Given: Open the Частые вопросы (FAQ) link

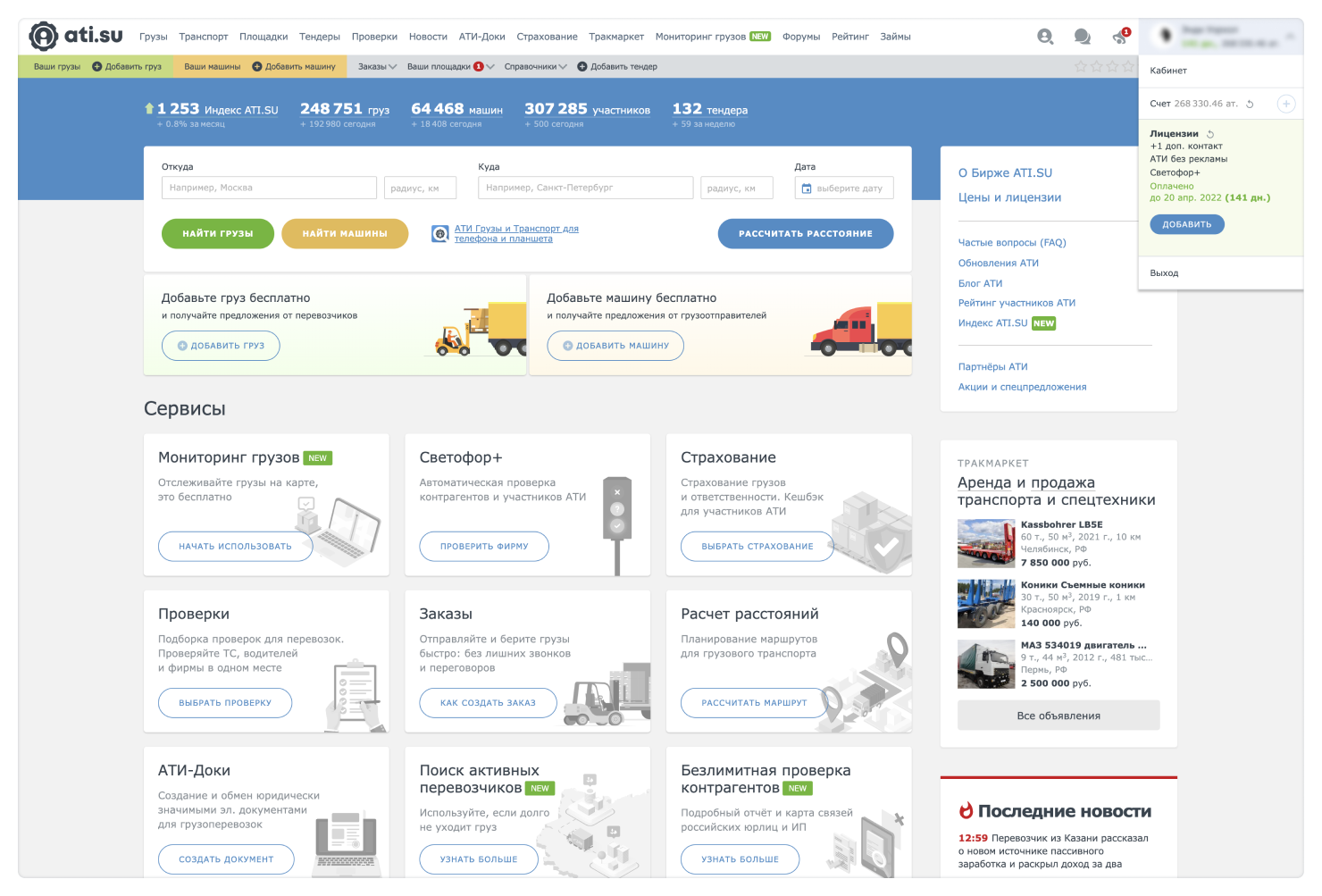Looking at the screenshot, I should [x=1012, y=242].
